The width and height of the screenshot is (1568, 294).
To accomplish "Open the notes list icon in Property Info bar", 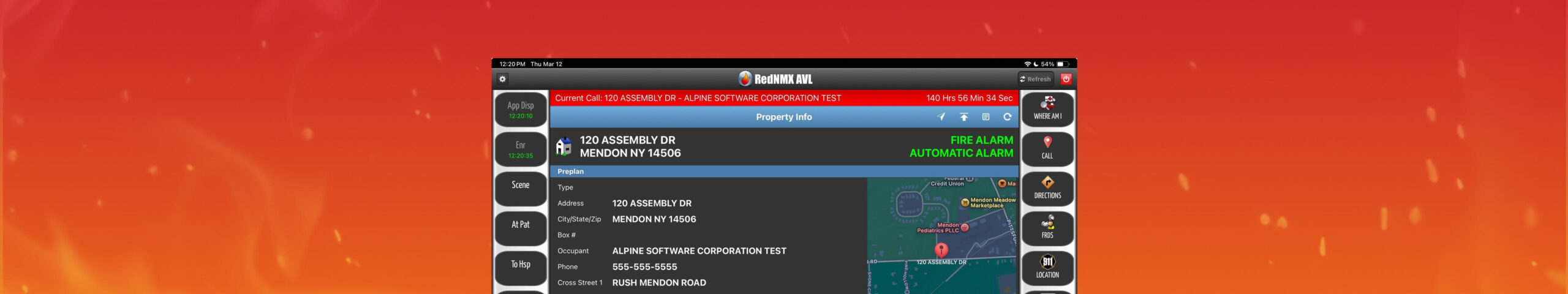I will (986, 117).
